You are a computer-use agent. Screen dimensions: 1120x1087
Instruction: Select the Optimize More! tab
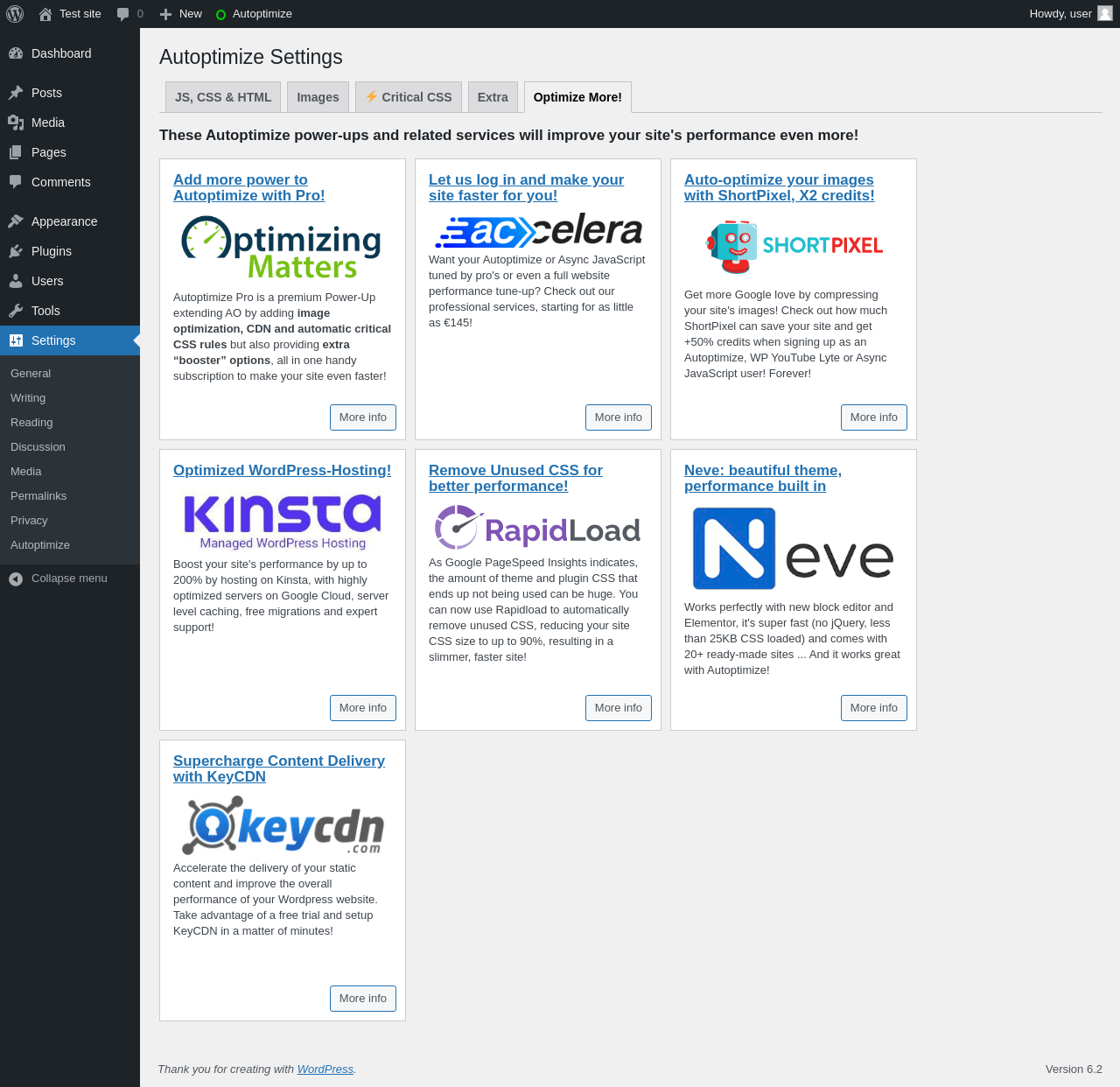[577, 97]
